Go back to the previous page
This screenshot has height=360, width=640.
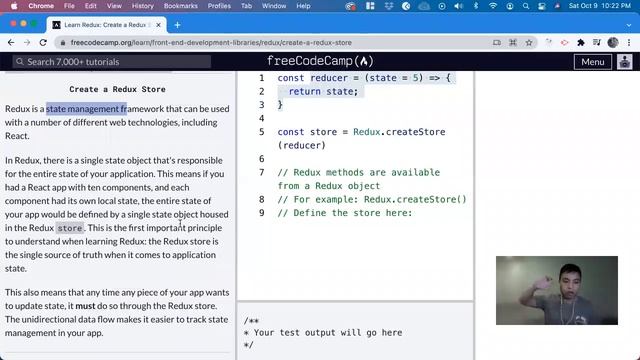(11, 42)
